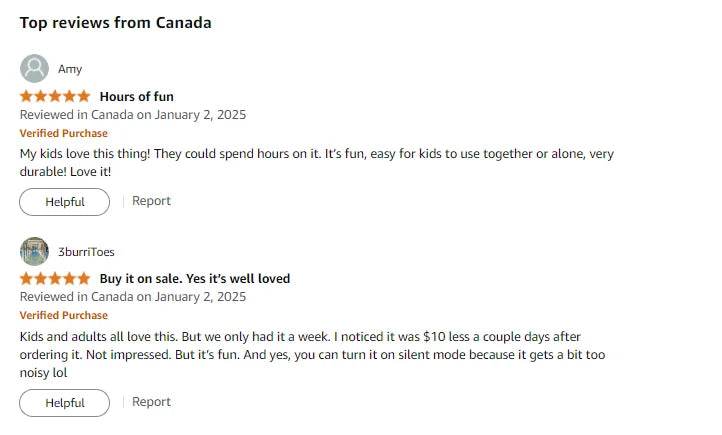Visit Amy's reviewer profile name
This screenshot has height=435, width=722.
[x=70, y=69]
